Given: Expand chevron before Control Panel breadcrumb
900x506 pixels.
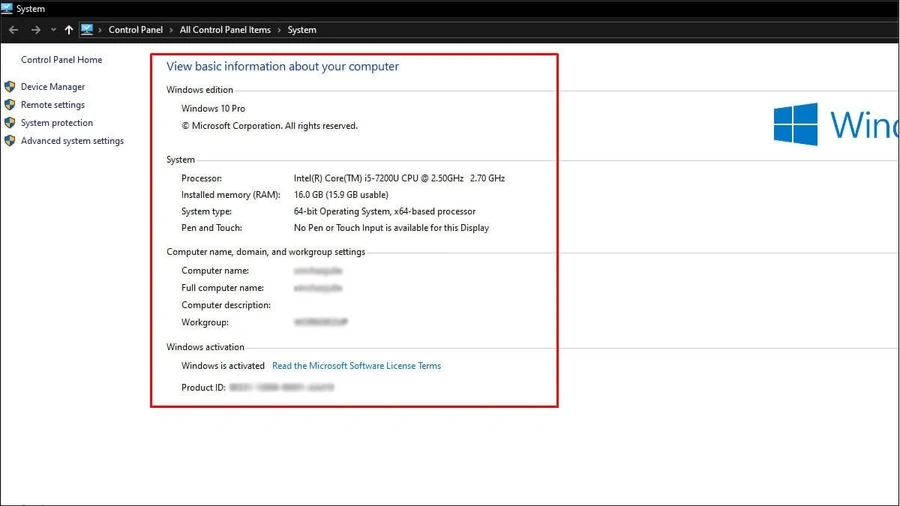Looking at the screenshot, I should [100, 30].
